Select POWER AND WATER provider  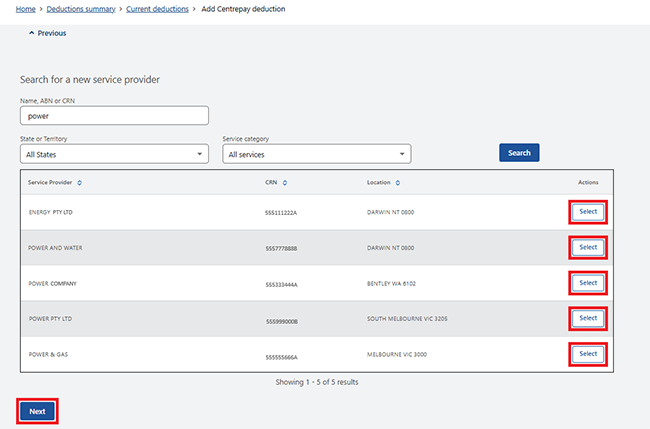coord(588,247)
